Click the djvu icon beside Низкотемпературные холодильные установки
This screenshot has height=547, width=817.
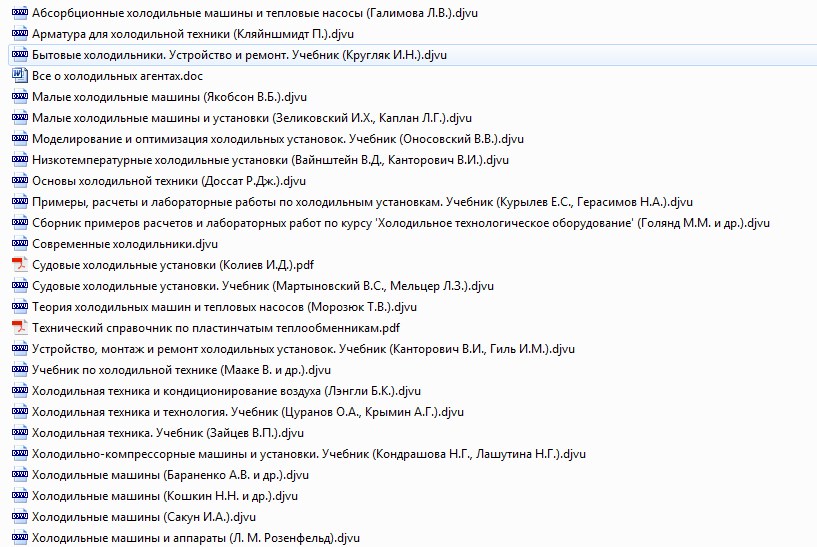[20, 159]
